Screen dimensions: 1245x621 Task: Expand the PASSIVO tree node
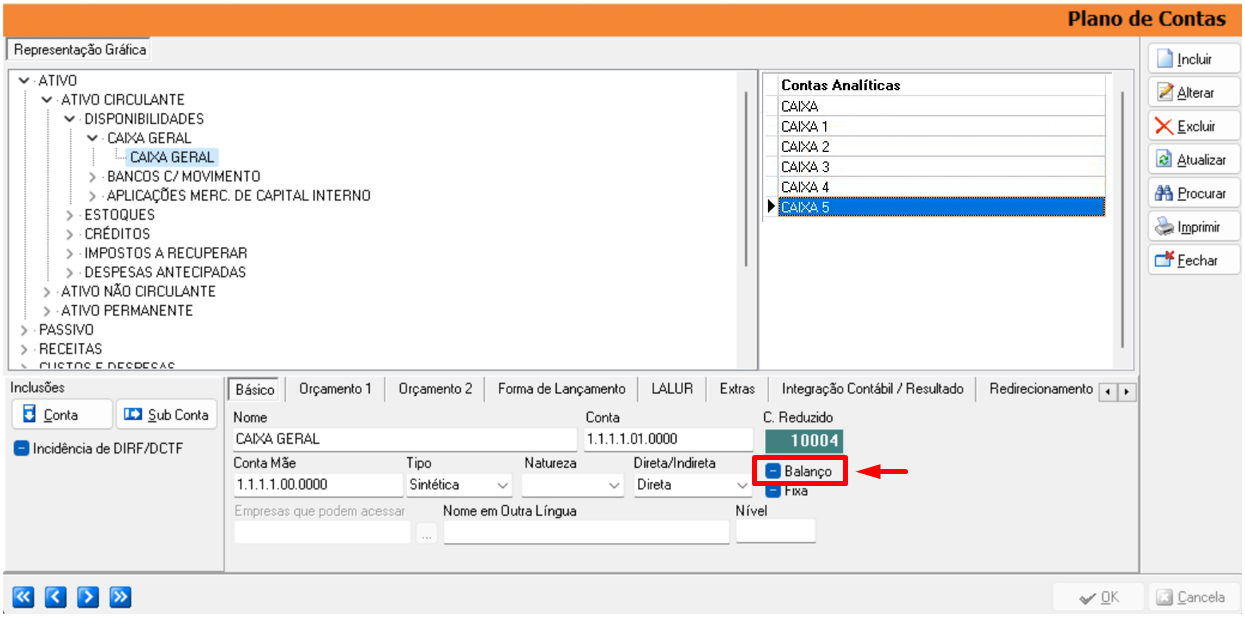coord(25,330)
